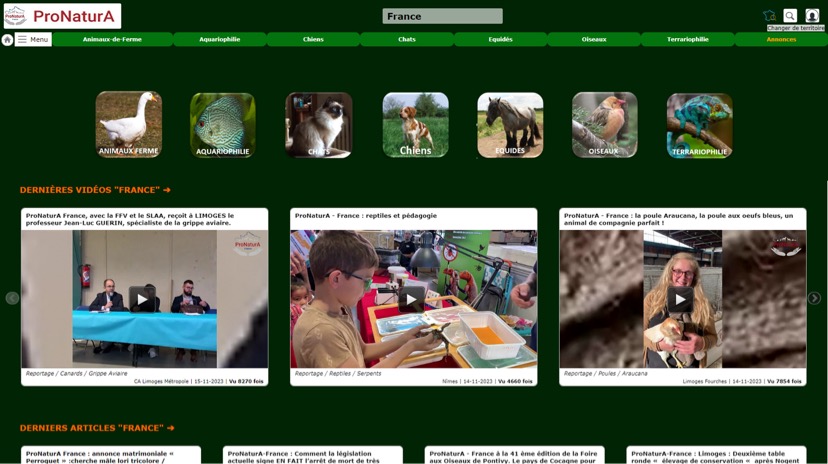Click the home icon beside Menu

(x=7, y=40)
